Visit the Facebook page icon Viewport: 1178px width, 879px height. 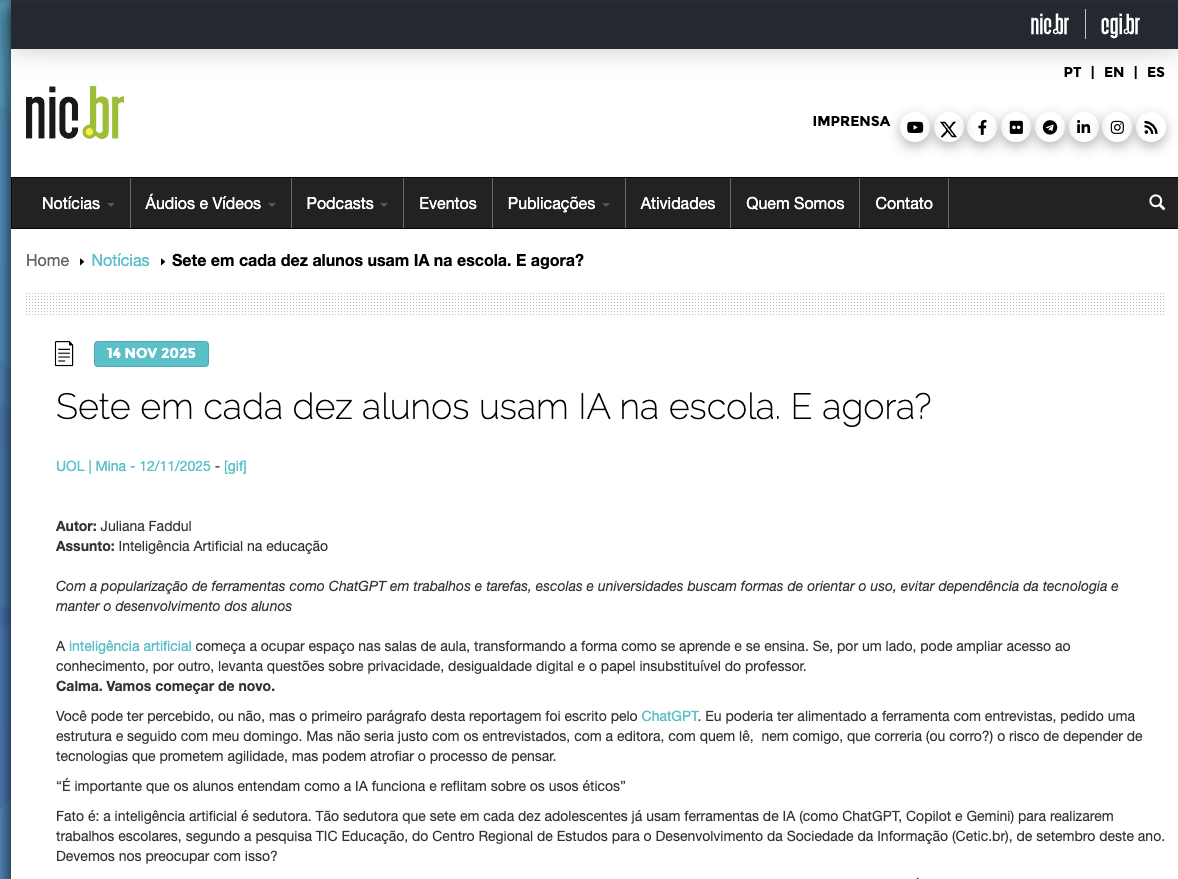[x=982, y=128]
